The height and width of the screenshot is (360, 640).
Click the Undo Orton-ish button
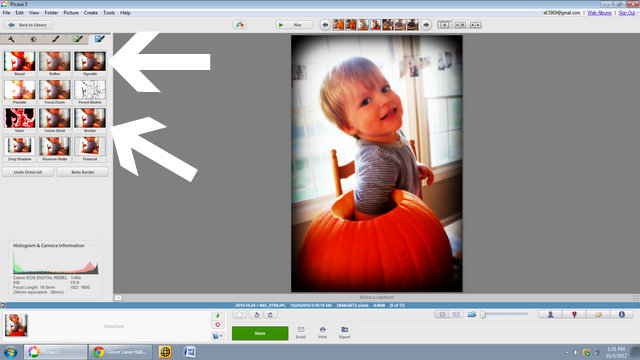[x=28, y=172]
